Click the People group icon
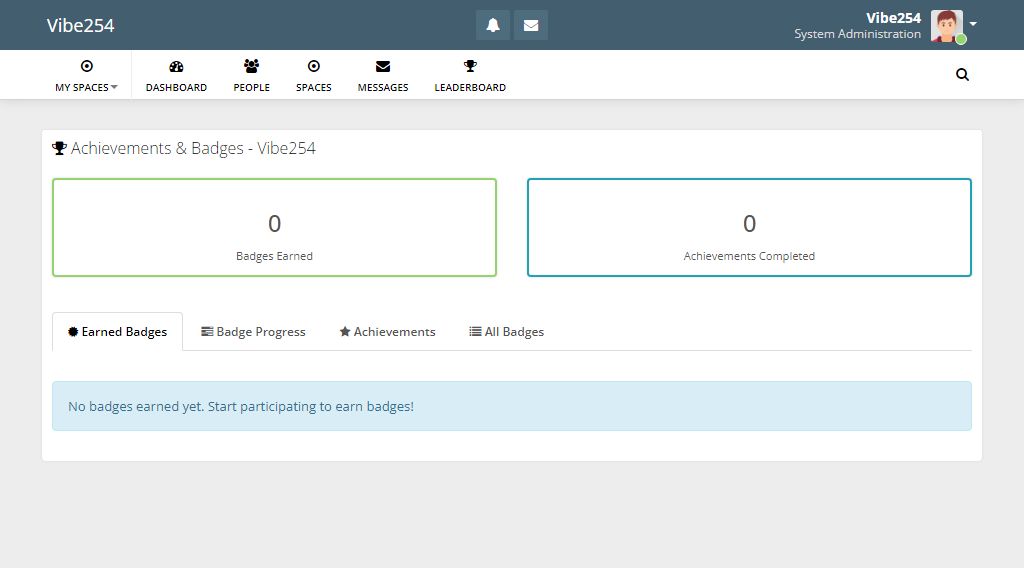The image size is (1024, 568). (251, 66)
